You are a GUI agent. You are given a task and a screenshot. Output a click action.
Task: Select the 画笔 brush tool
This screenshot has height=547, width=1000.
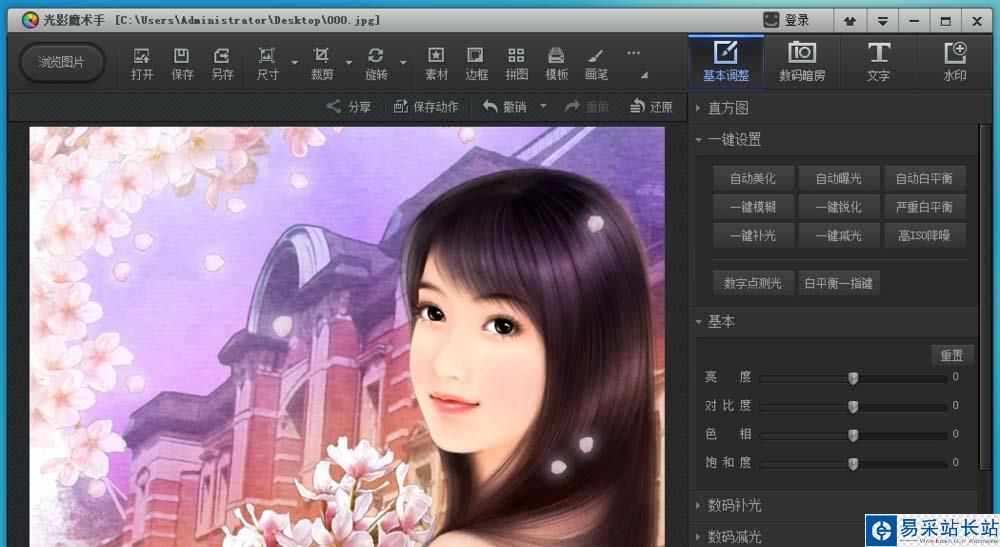[x=596, y=64]
